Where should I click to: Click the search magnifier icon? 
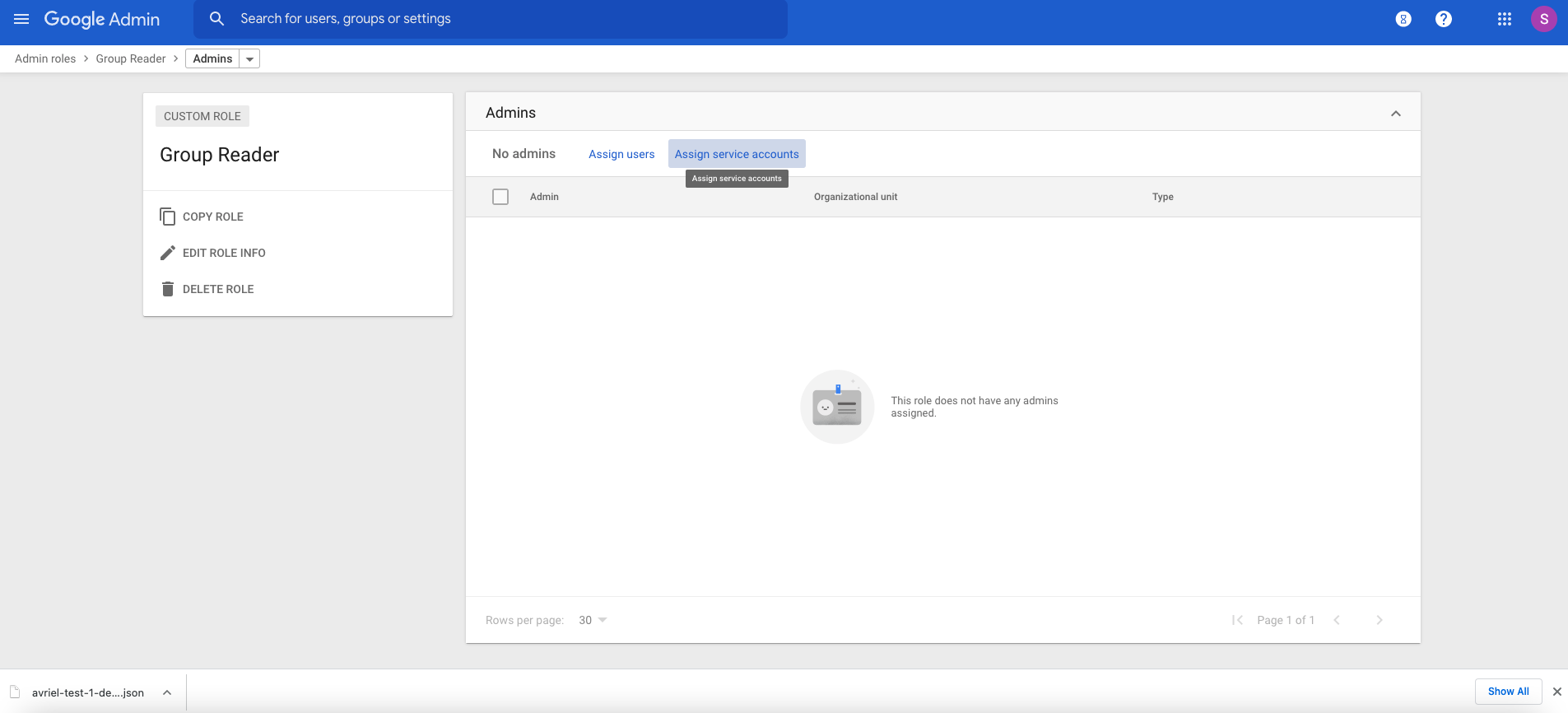tap(216, 19)
